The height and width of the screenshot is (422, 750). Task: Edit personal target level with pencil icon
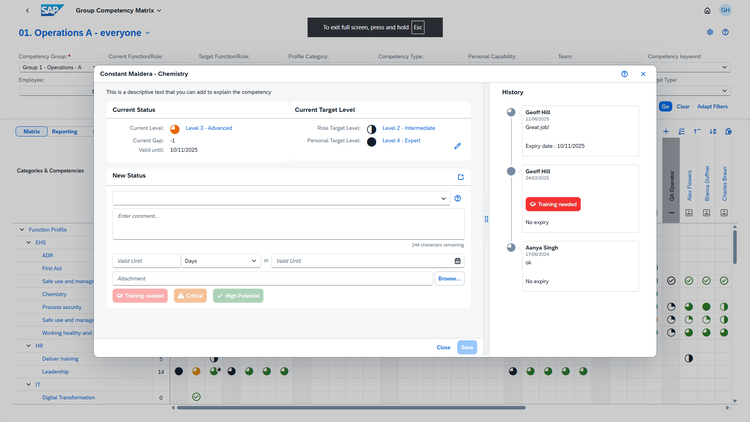(x=457, y=146)
